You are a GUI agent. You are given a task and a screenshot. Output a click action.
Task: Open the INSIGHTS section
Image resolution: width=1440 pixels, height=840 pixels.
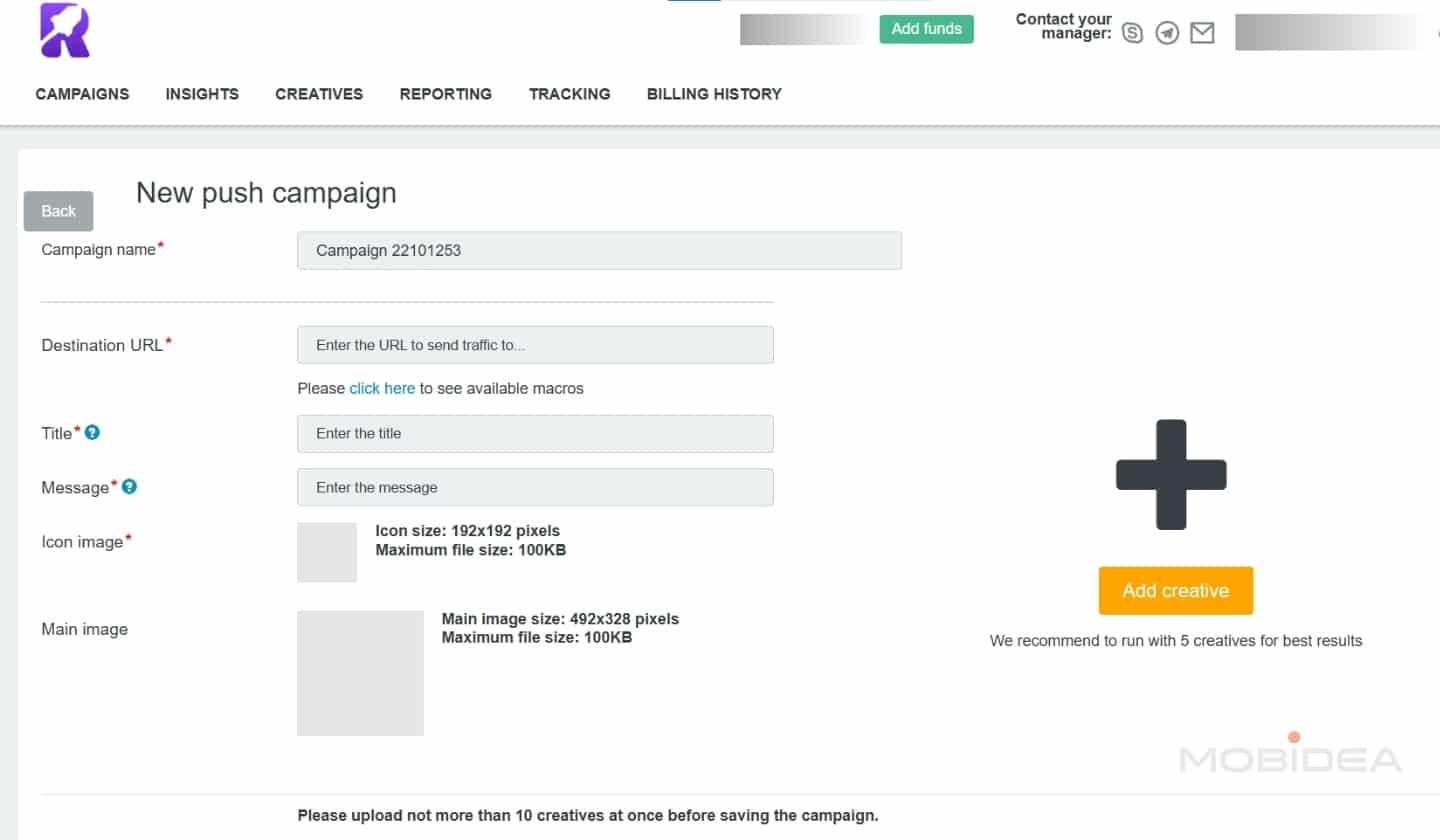point(202,94)
